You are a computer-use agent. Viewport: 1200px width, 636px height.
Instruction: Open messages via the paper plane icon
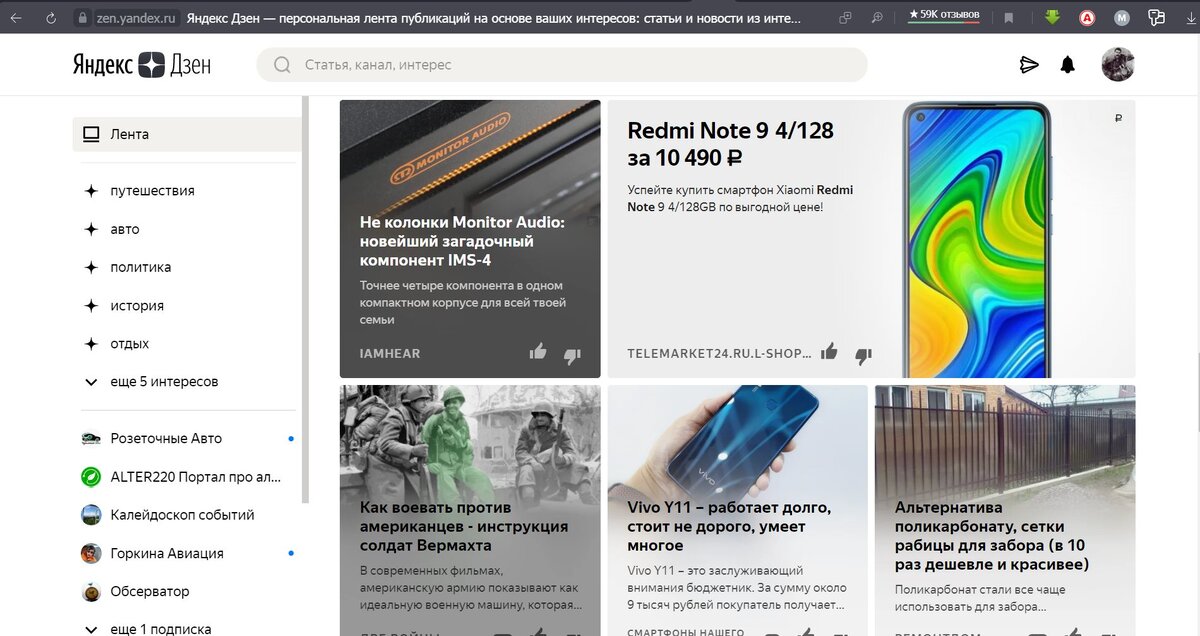click(x=1029, y=65)
